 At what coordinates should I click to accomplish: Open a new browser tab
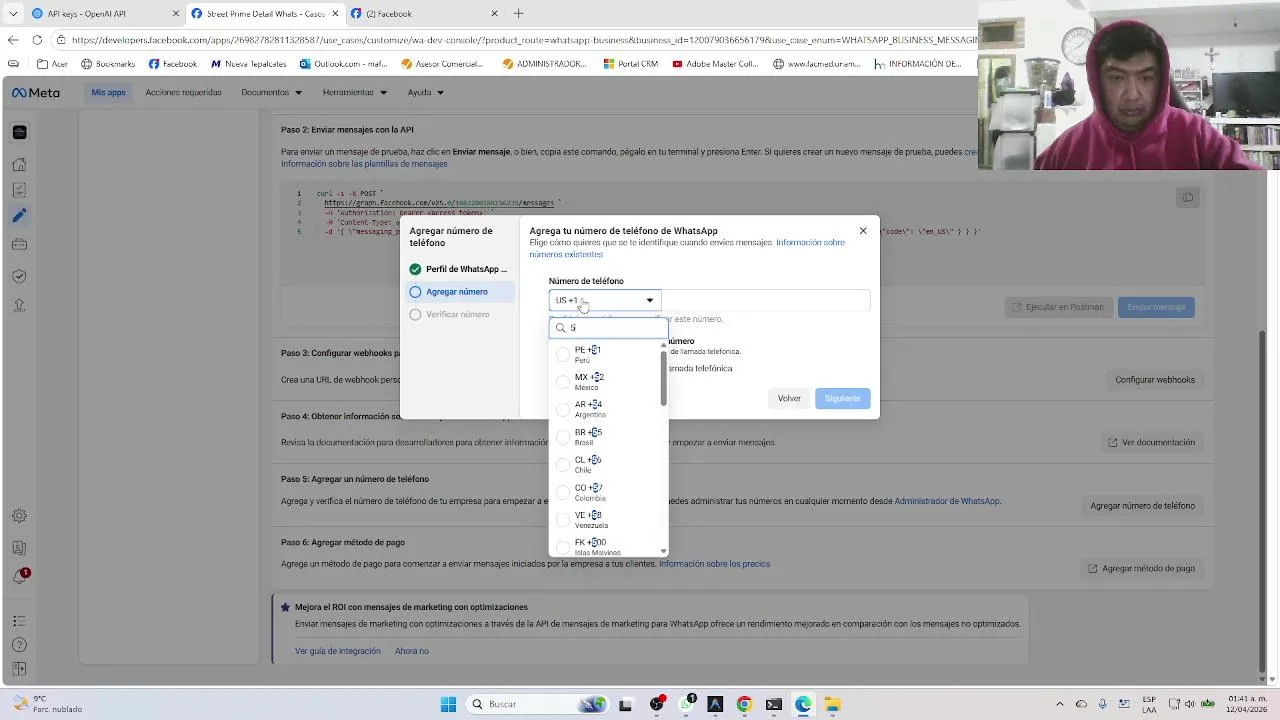518,14
